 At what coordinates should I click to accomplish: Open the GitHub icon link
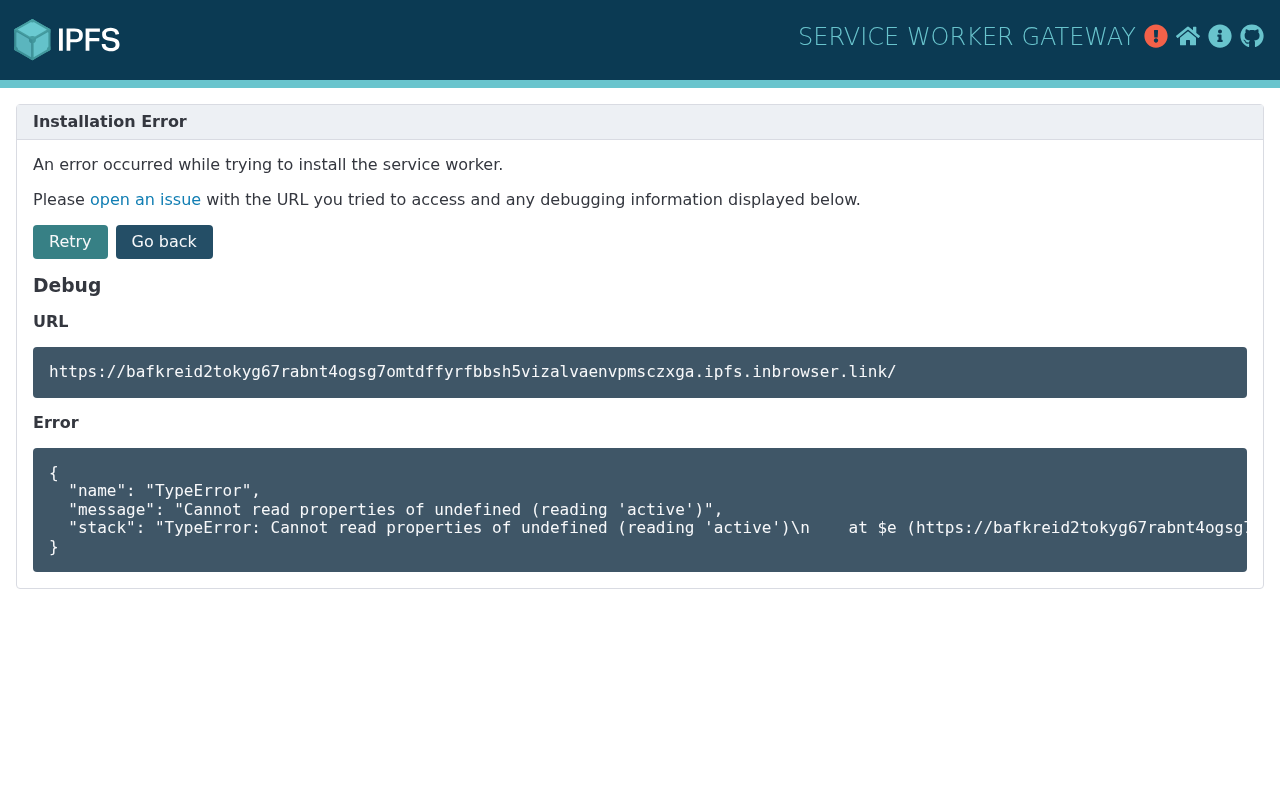(x=1252, y=36)
